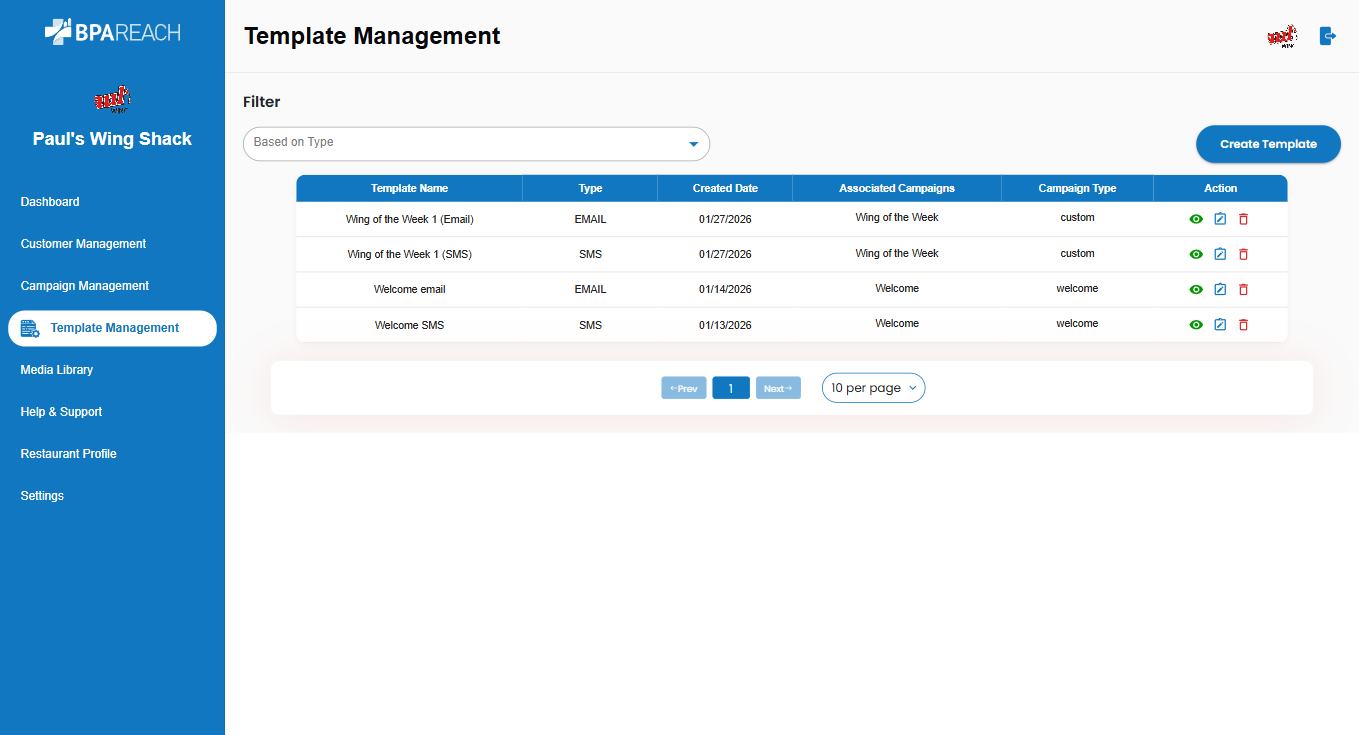The image size is (1359, 735).
Task: Click the restaurant logo in the header
Action: click(1281, 37)
